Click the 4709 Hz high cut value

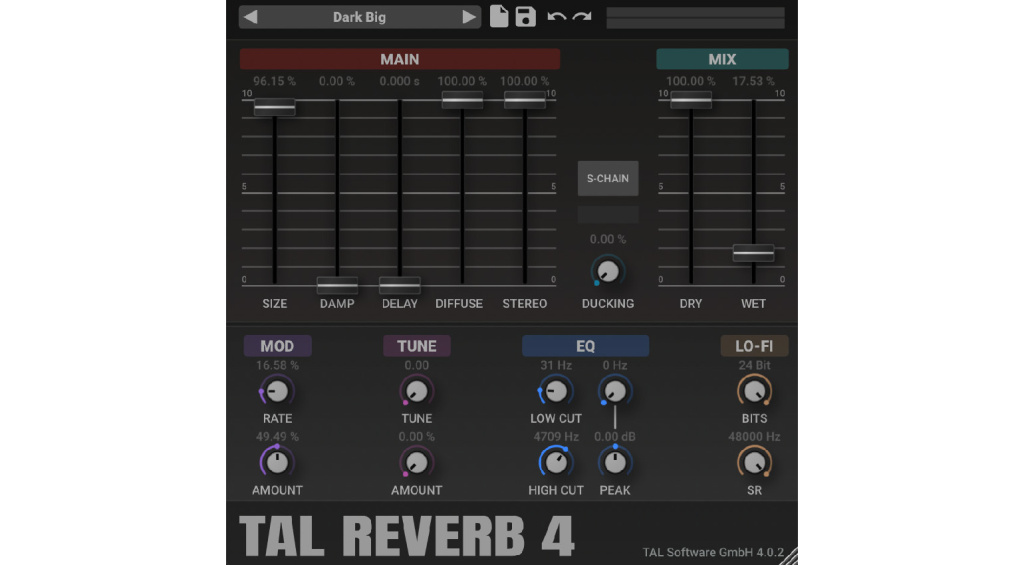[x=556, y=436]
